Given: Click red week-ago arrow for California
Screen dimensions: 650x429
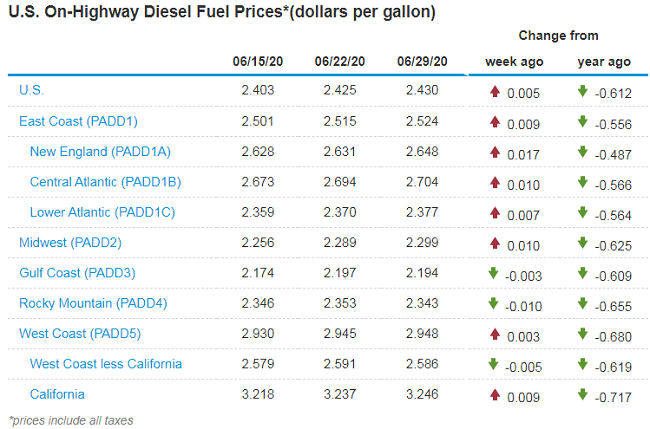Looking at the screenshot, I should 494,394.
